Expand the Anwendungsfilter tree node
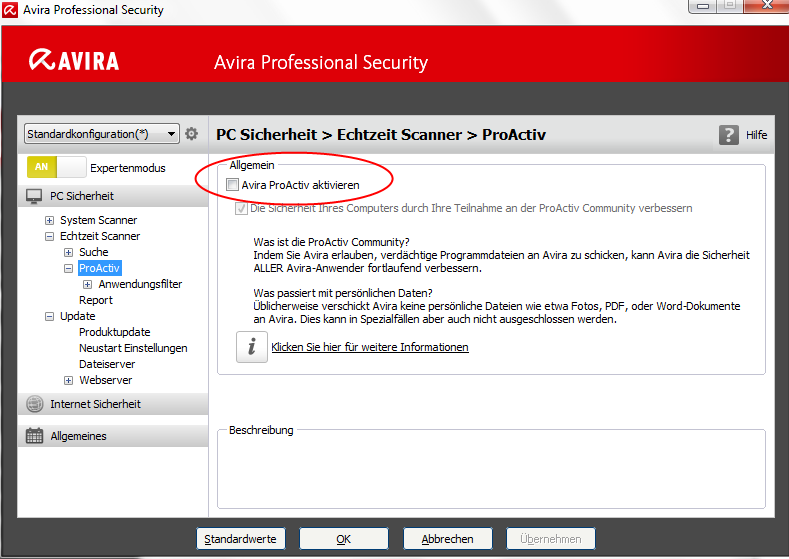The image size is (789, 559). pyautogui.click(x=87, y=284)
